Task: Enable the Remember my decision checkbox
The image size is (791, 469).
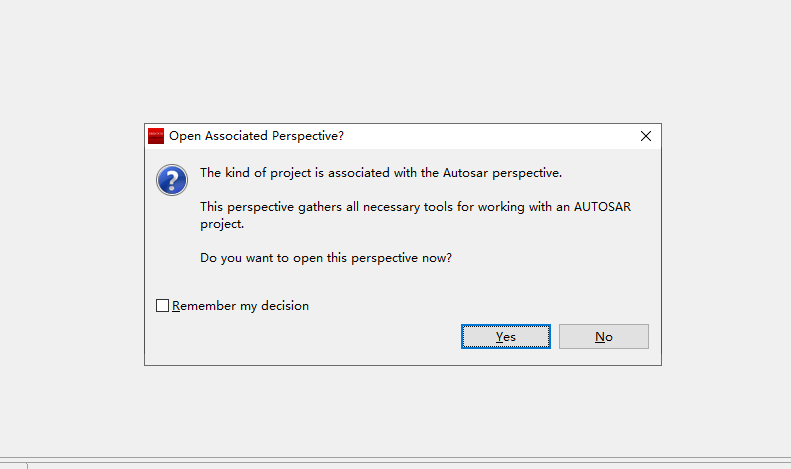Action: pos(163,306)
